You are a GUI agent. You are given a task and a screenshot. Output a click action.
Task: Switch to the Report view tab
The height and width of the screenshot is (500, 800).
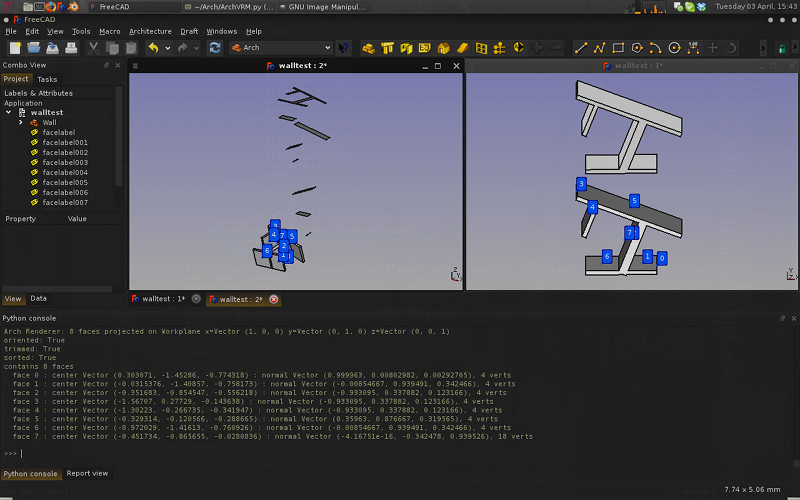(x=87, y=473)
